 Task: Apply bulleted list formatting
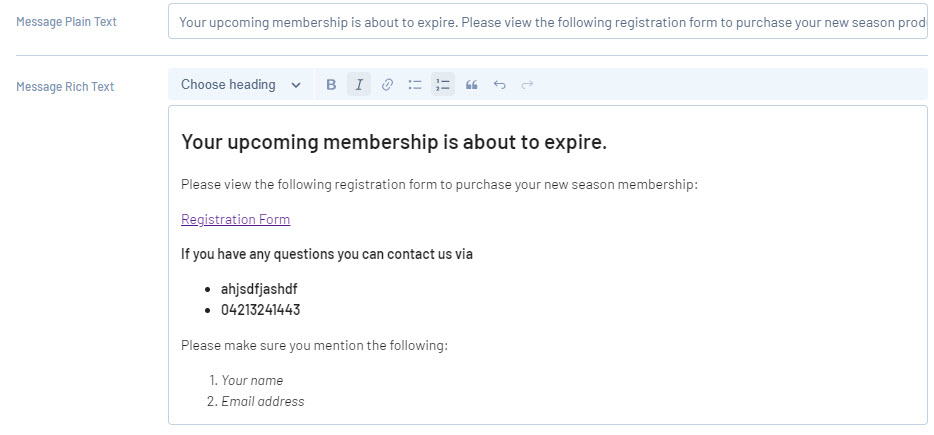(415, 85)
